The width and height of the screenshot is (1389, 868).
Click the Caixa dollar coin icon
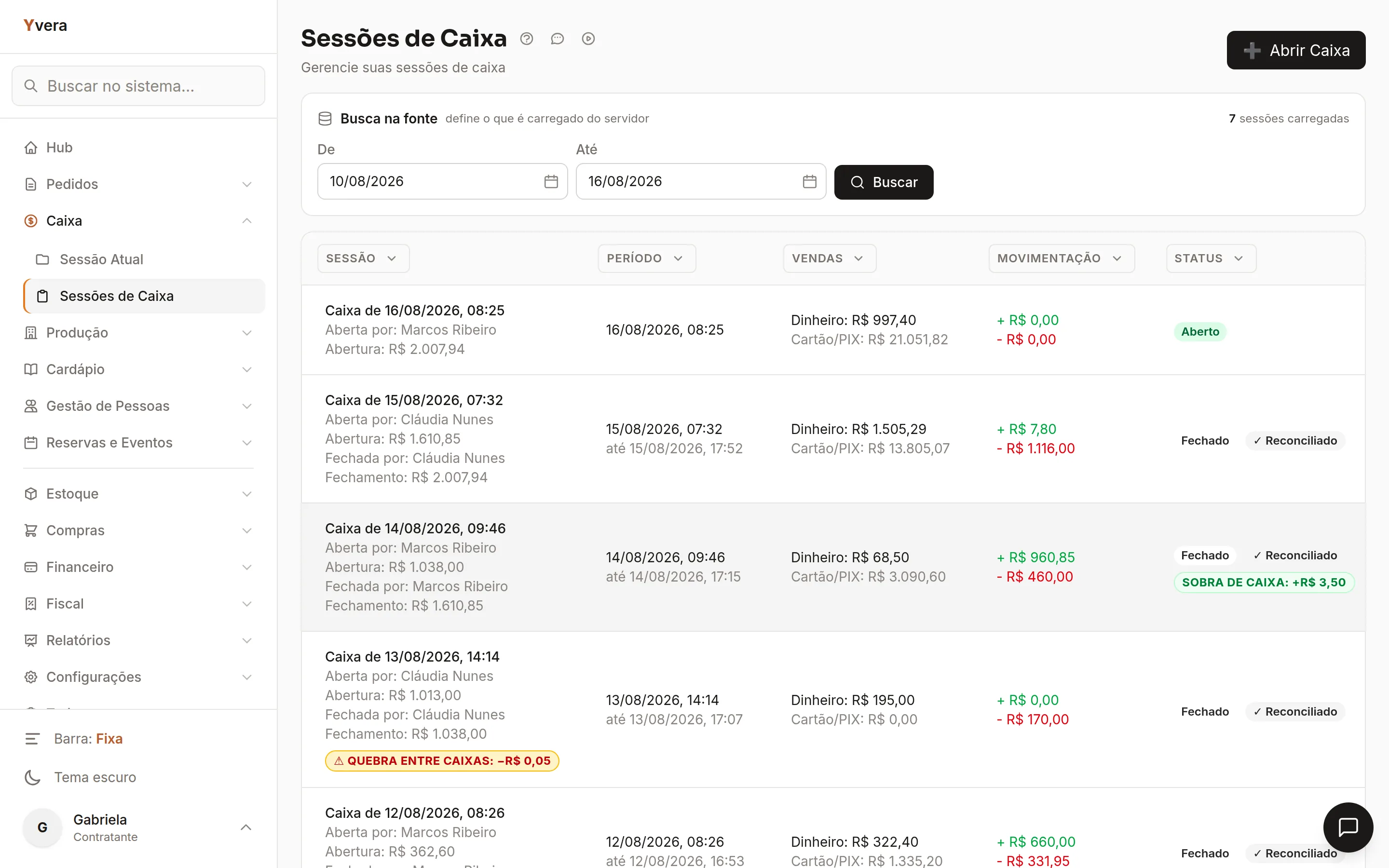click(x=31, y=221)
